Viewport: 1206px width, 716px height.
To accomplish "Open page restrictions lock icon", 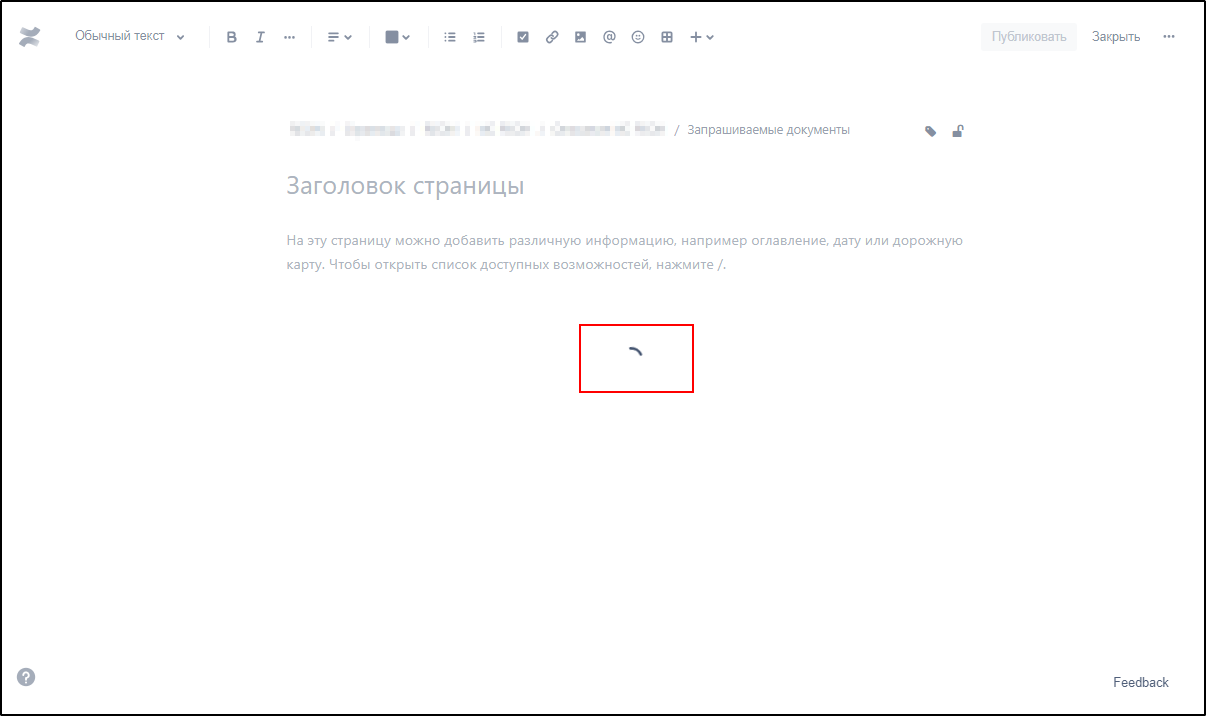I will [958, 131].
